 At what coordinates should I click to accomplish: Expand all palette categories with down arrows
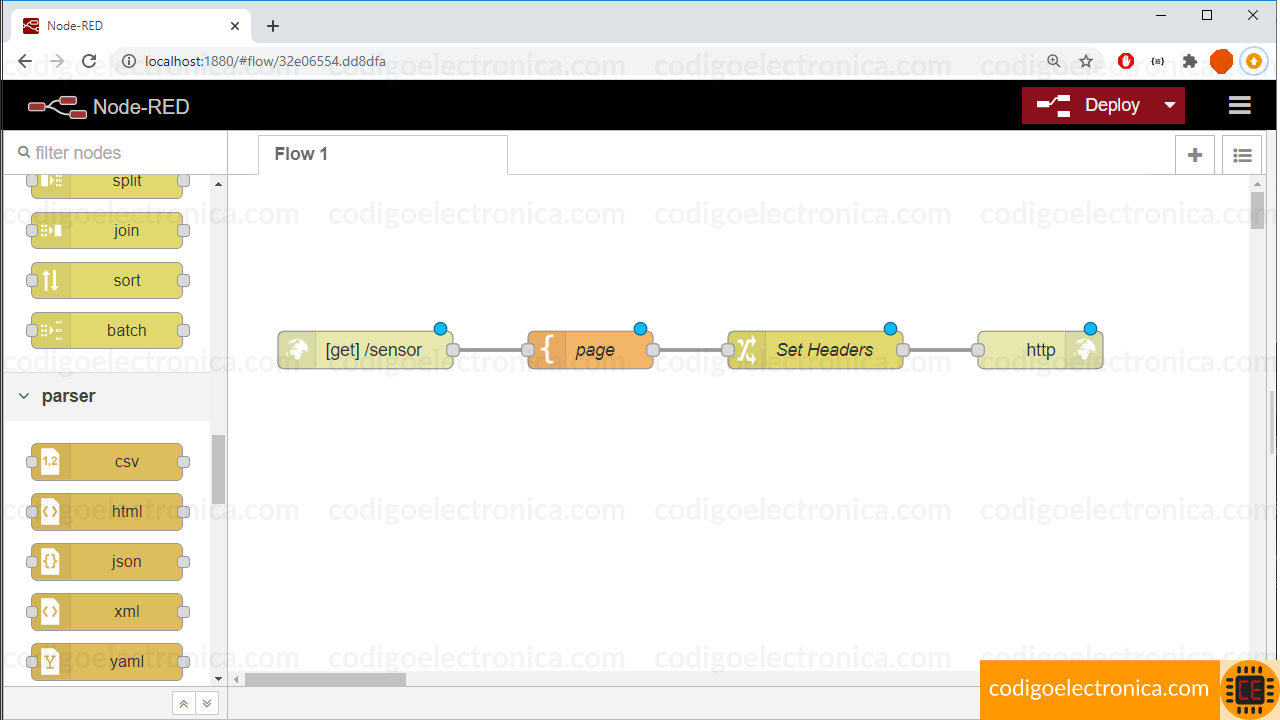(x=207, y=704)
